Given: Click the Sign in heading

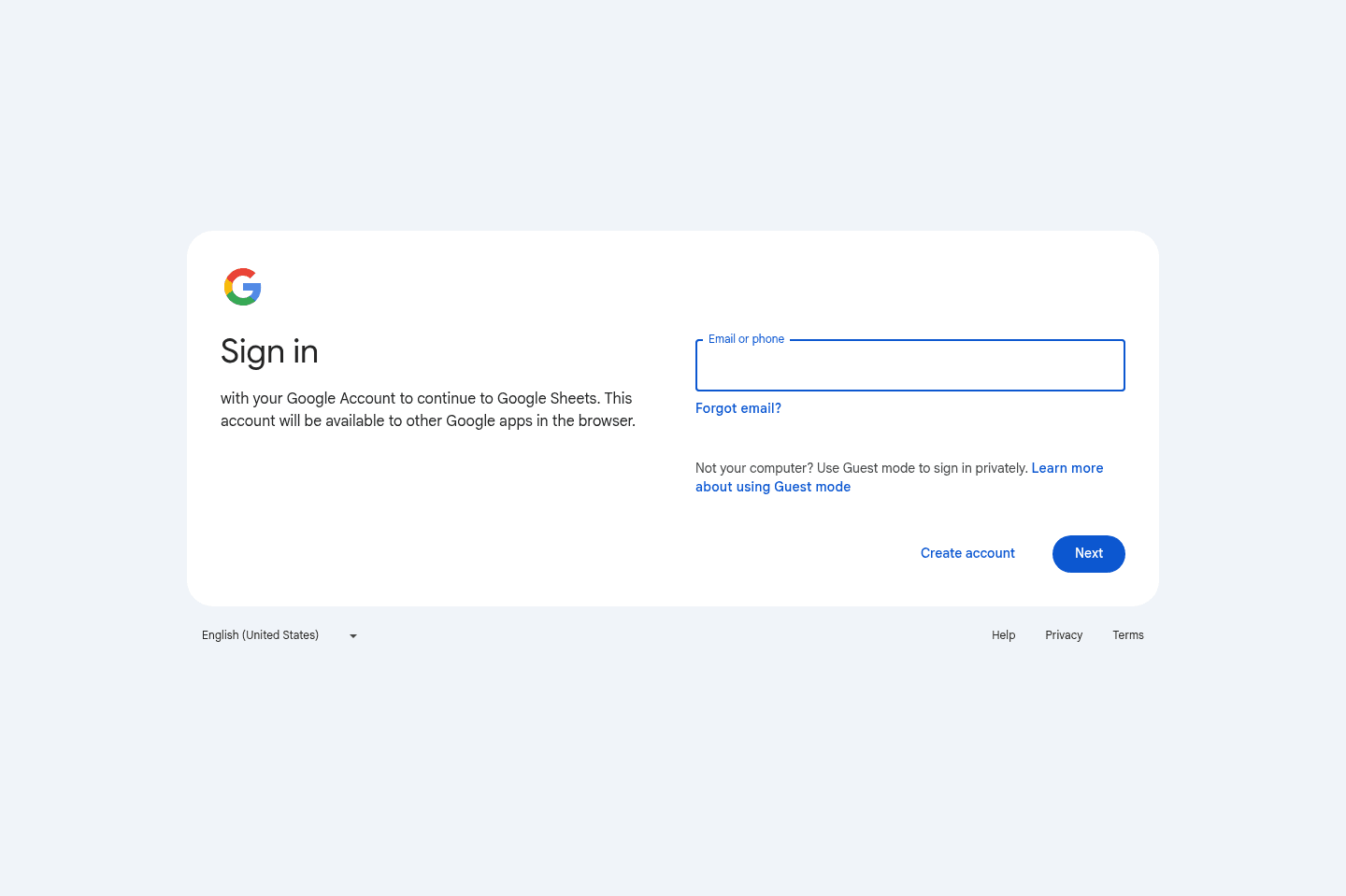Looking at the screenshot, I should click(x=269, y=352).
